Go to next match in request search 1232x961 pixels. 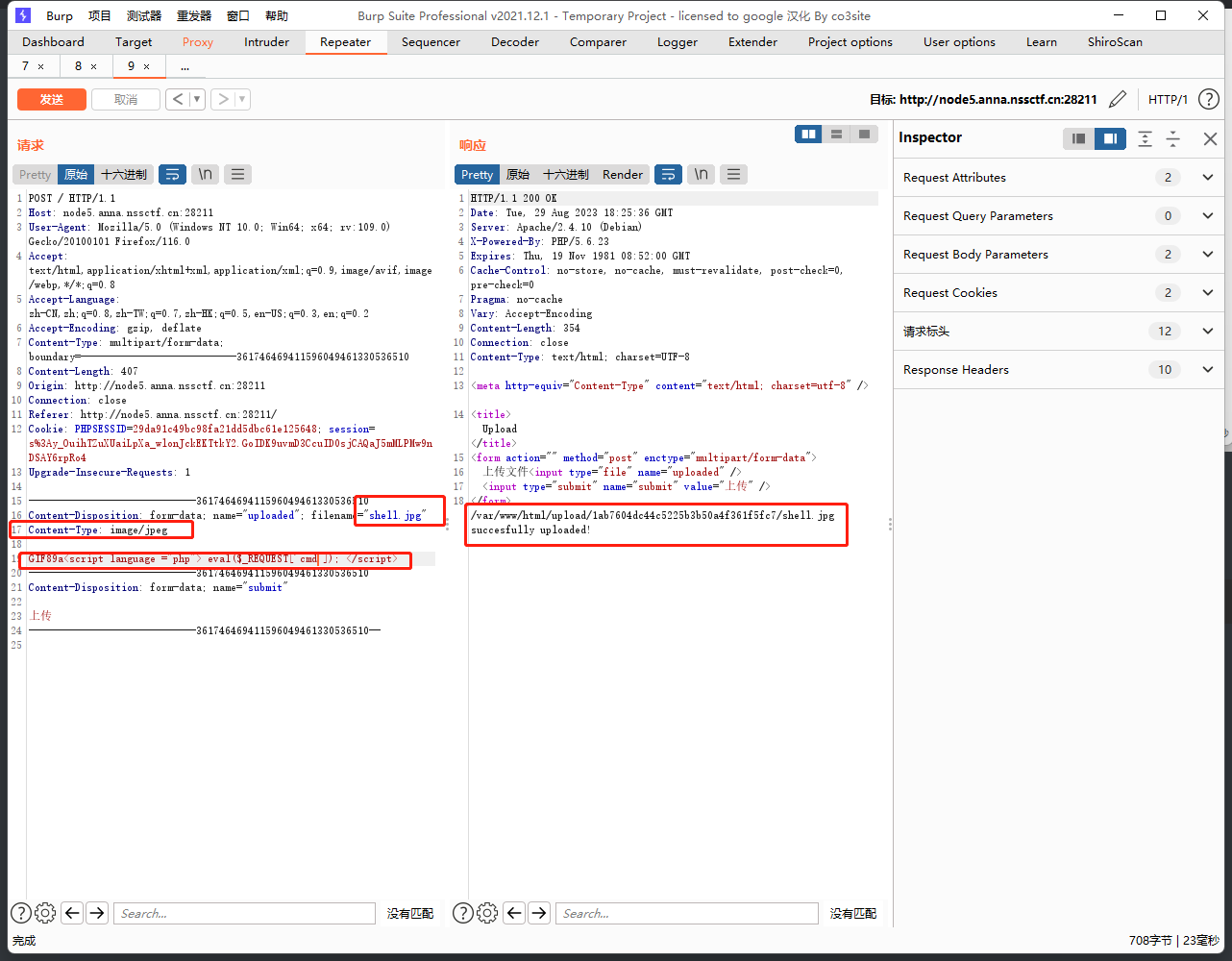click(x=97, y=913)
